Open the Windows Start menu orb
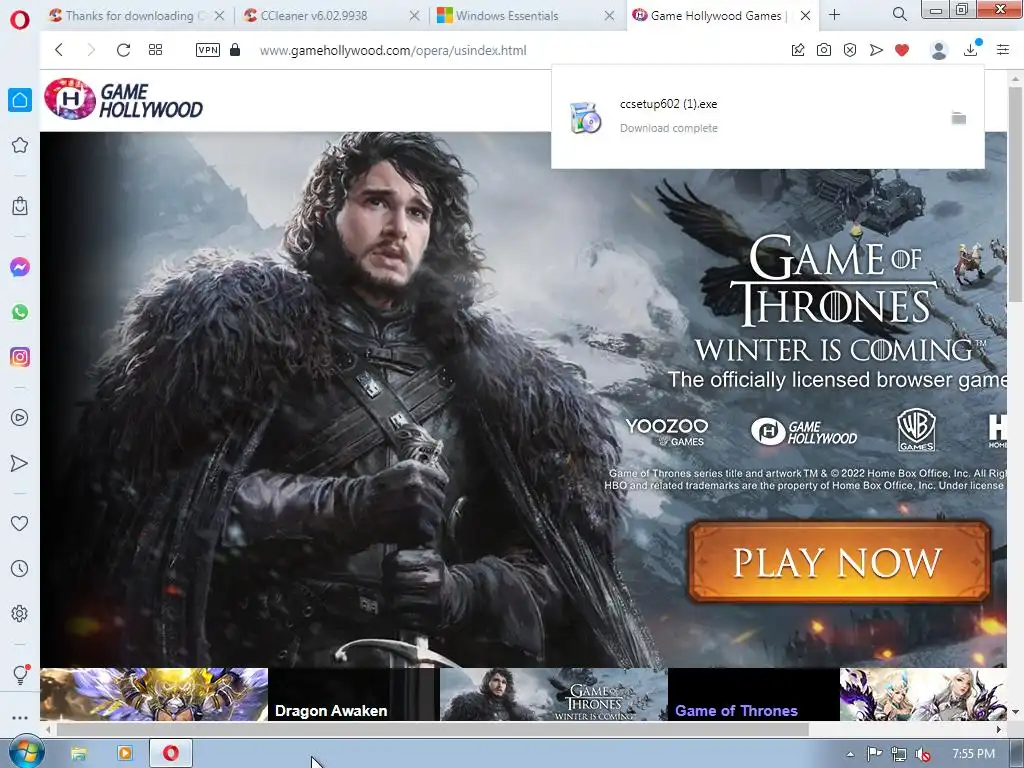Screen dimensions: 1024x768 coord(26,753)
